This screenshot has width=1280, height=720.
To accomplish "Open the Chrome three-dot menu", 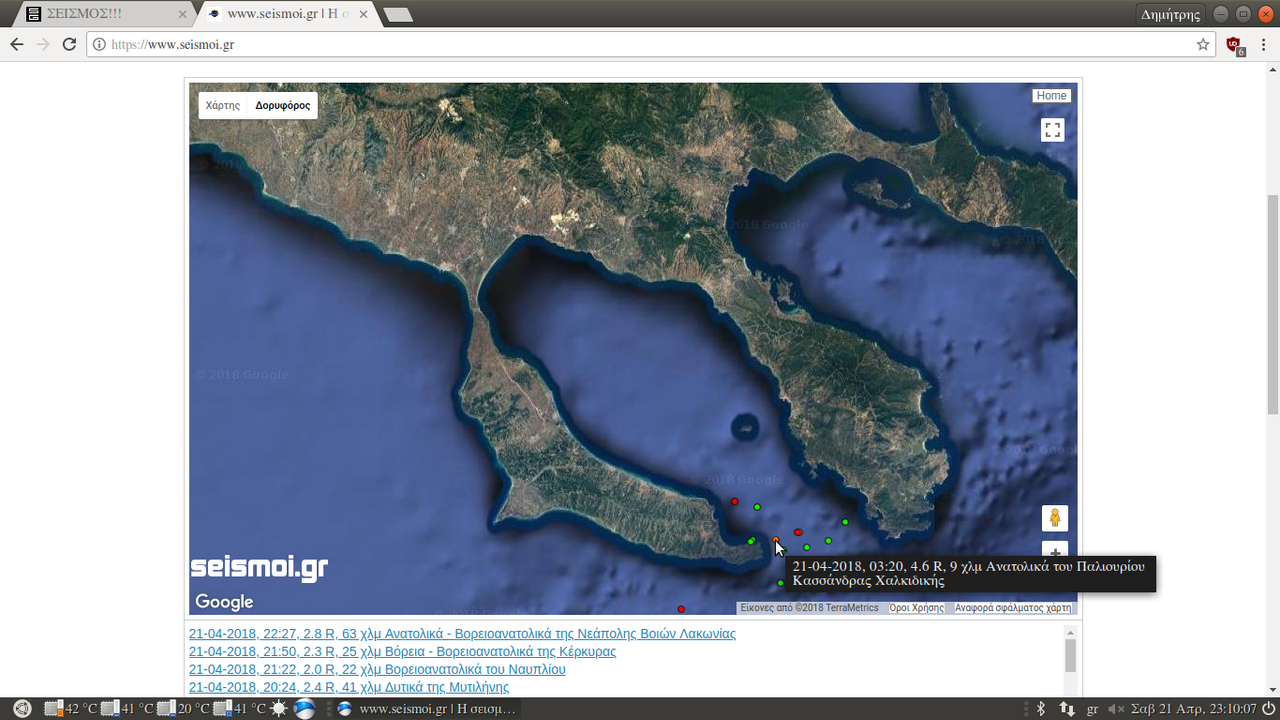I will 1263,44.
